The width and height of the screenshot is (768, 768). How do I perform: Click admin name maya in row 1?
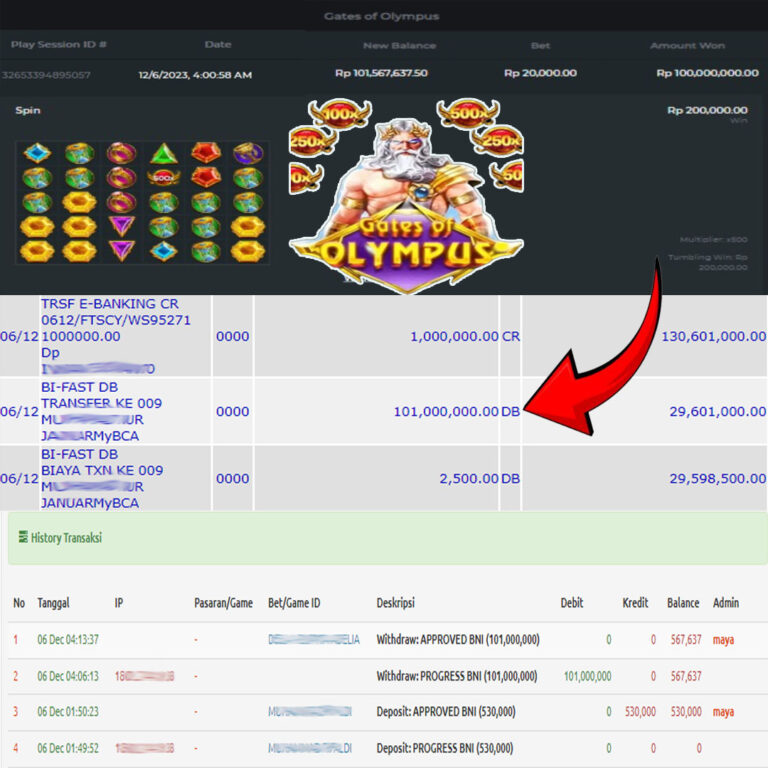coord(723,639)
